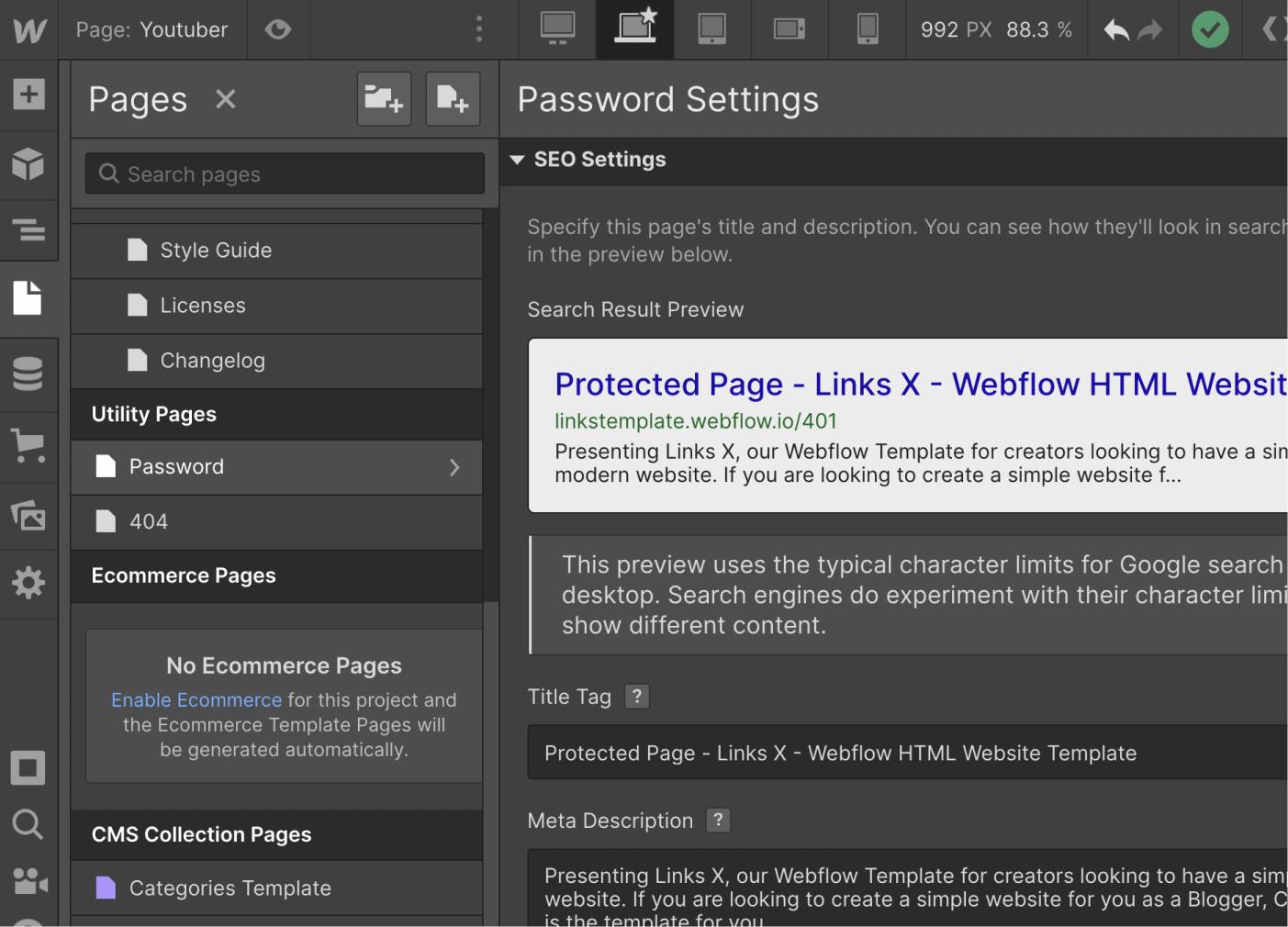Open the CMS Collections panel
Screen dimensions: 1288x927
click(28, 374)
